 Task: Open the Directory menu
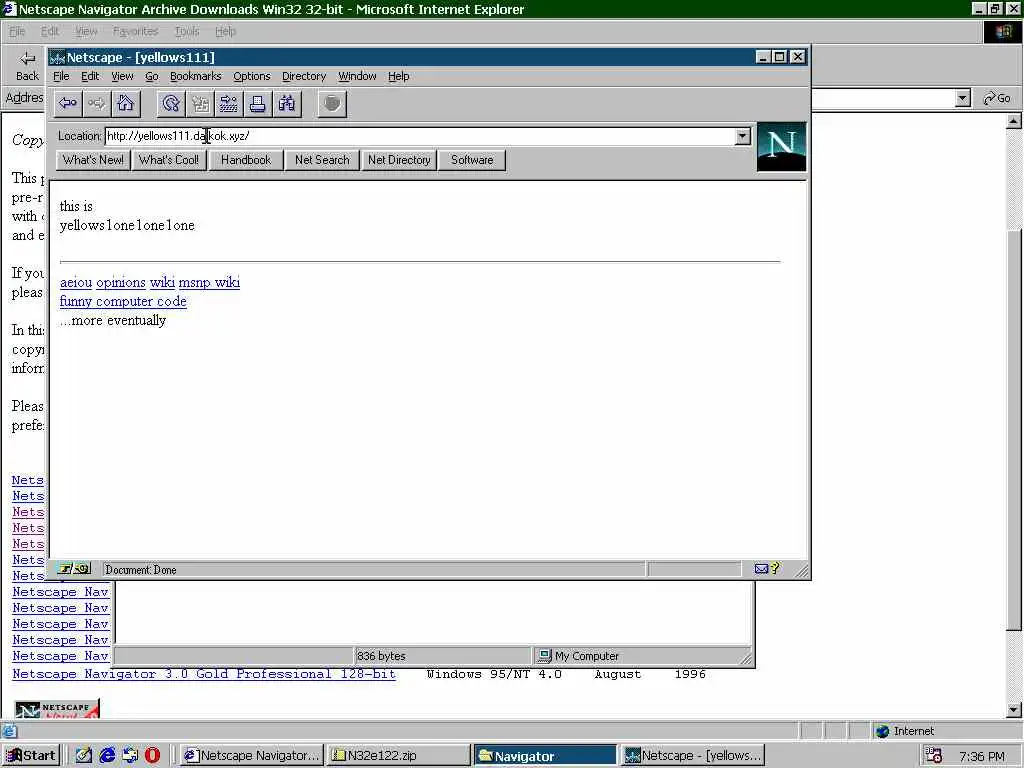click(x=304, y=76)
